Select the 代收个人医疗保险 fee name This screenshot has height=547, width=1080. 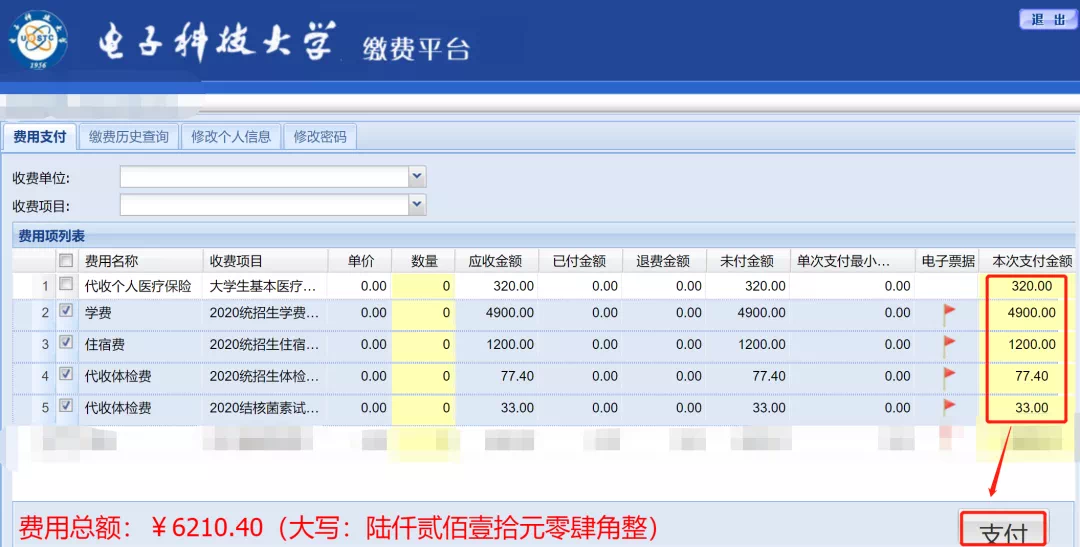click(138, 286)
